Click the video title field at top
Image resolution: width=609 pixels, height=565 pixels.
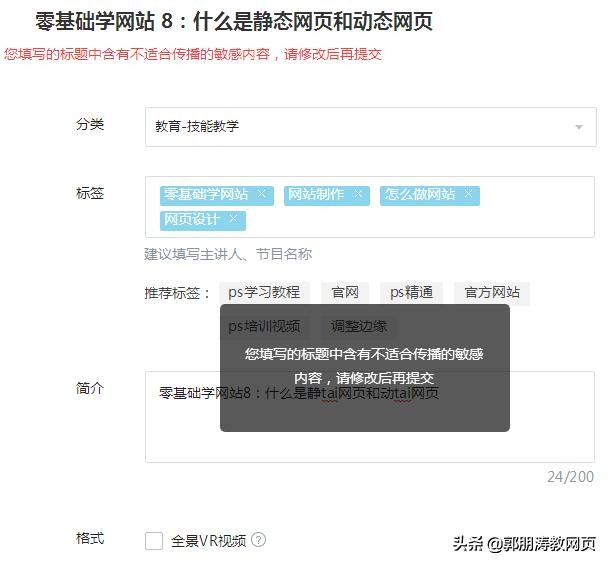coord(234,21)
